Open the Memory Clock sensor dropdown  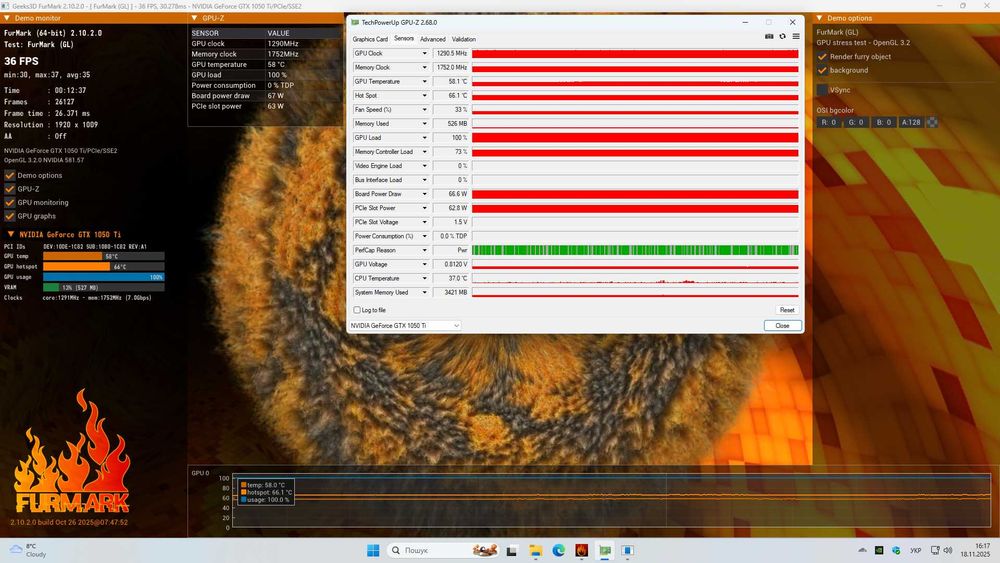coord(425,68)
